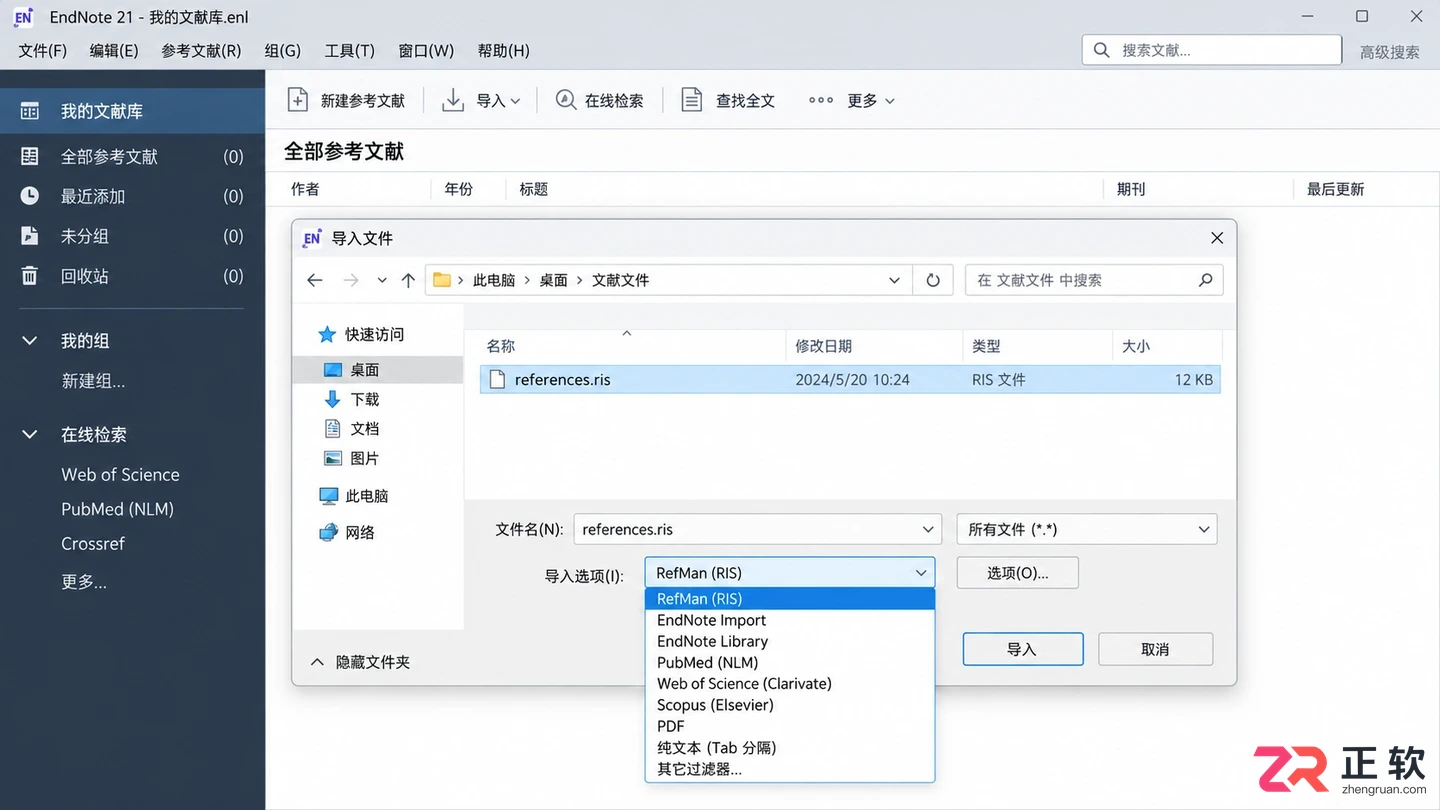Collapse the Online Search (在线检索) sidebar section
Viewport: 1440px width, 810px height.
pyautogui.click(x=30, y=435)
